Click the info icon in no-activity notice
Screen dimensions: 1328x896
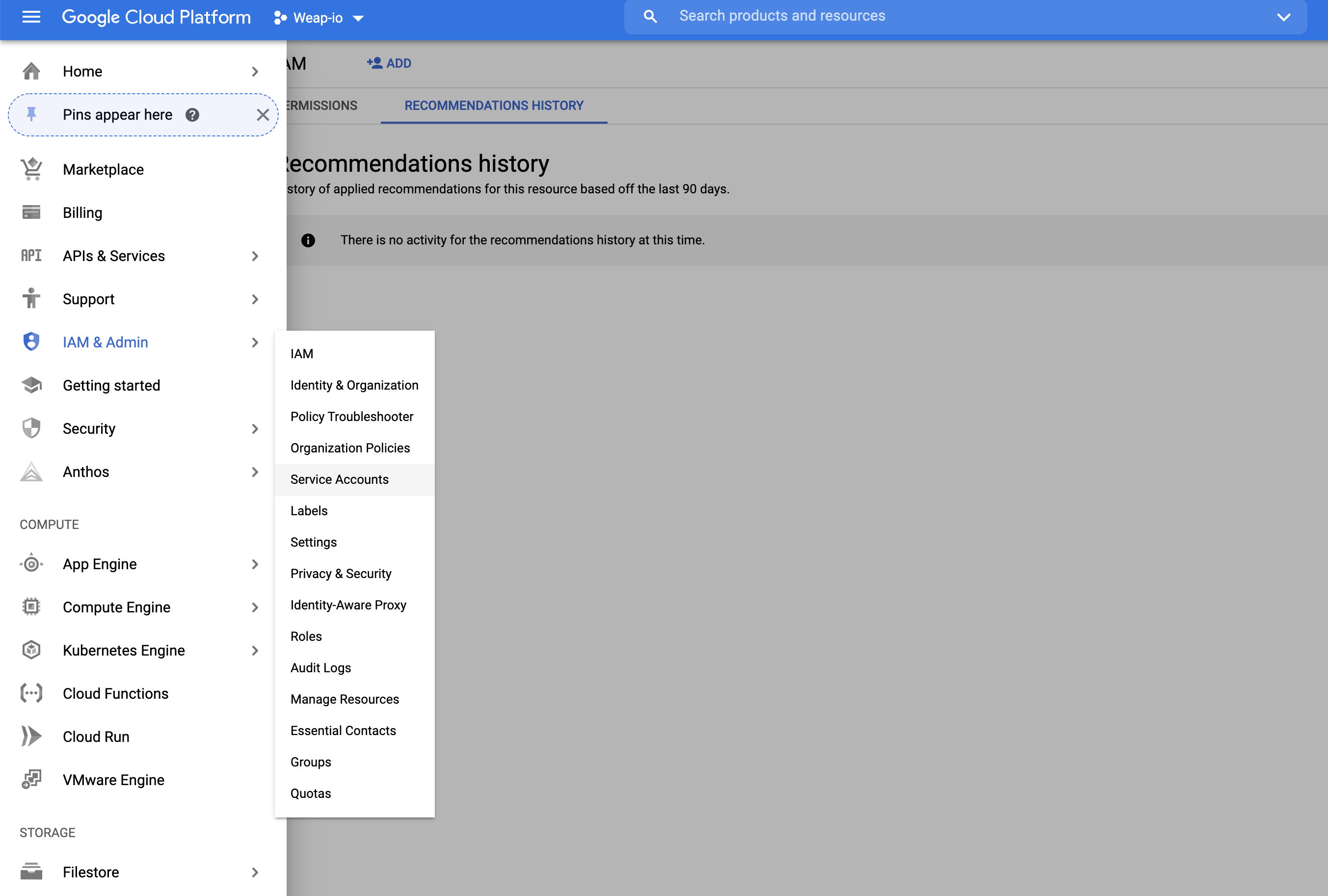[x=308, y=240]
